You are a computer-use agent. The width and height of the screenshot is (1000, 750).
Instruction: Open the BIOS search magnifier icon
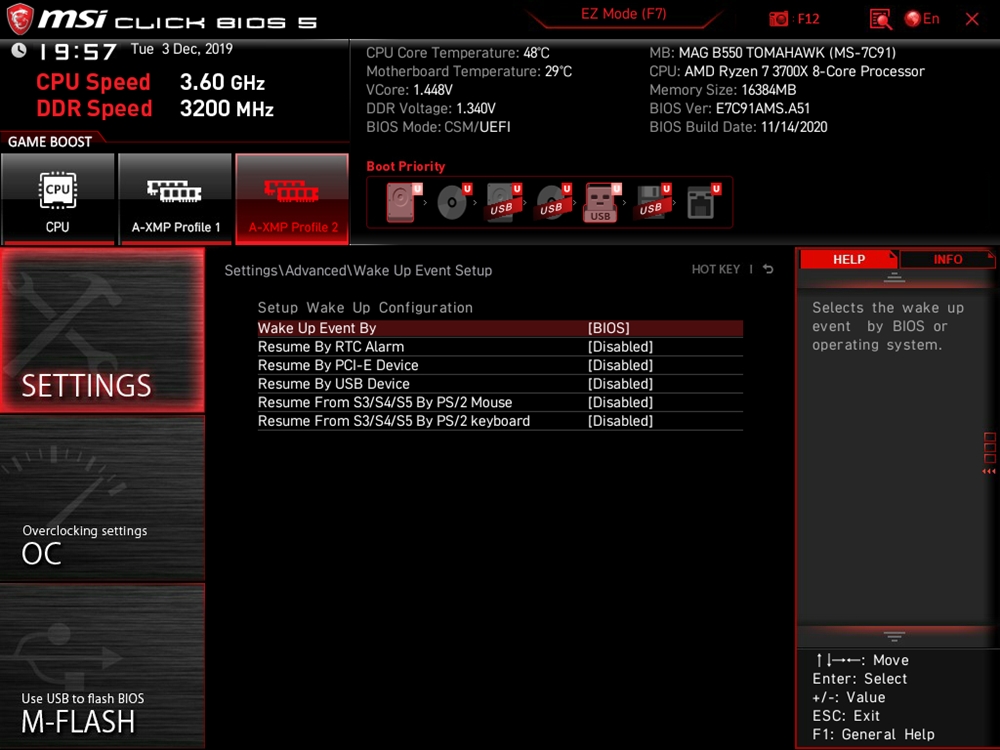(x=880, y=19)
